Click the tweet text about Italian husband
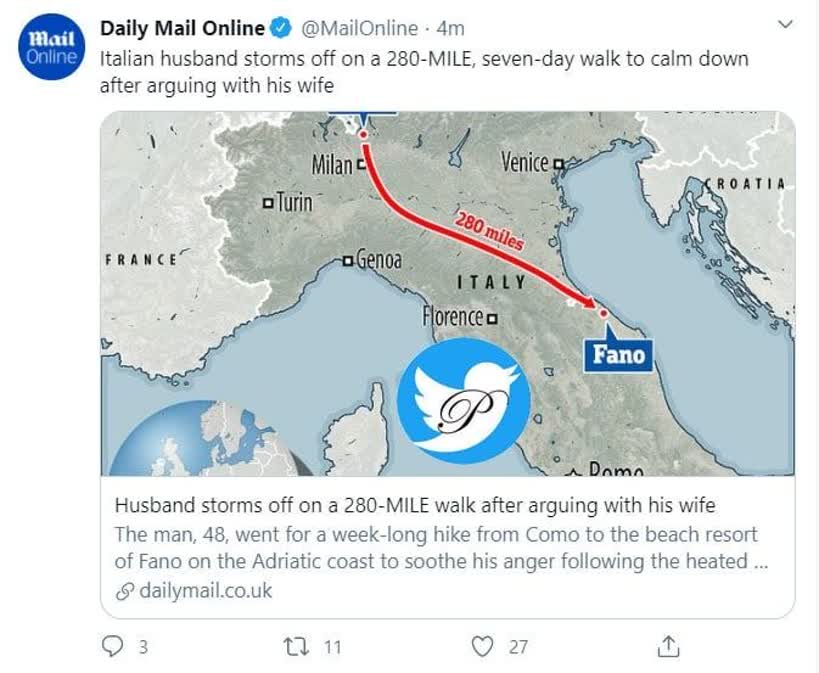The width and height of the screenshot is (819, 673). pyautogui.click(x=424, y=72)
